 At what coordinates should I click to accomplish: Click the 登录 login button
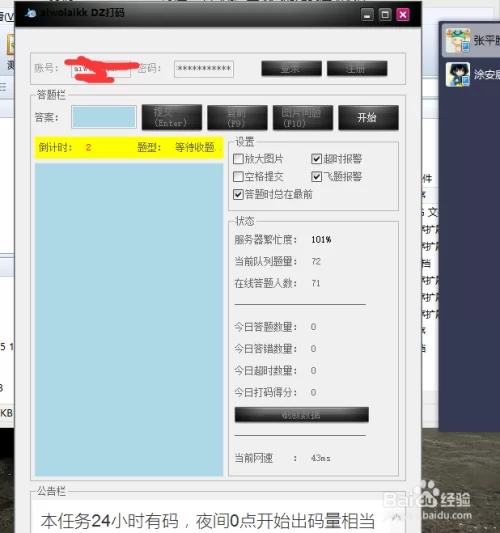291,69
